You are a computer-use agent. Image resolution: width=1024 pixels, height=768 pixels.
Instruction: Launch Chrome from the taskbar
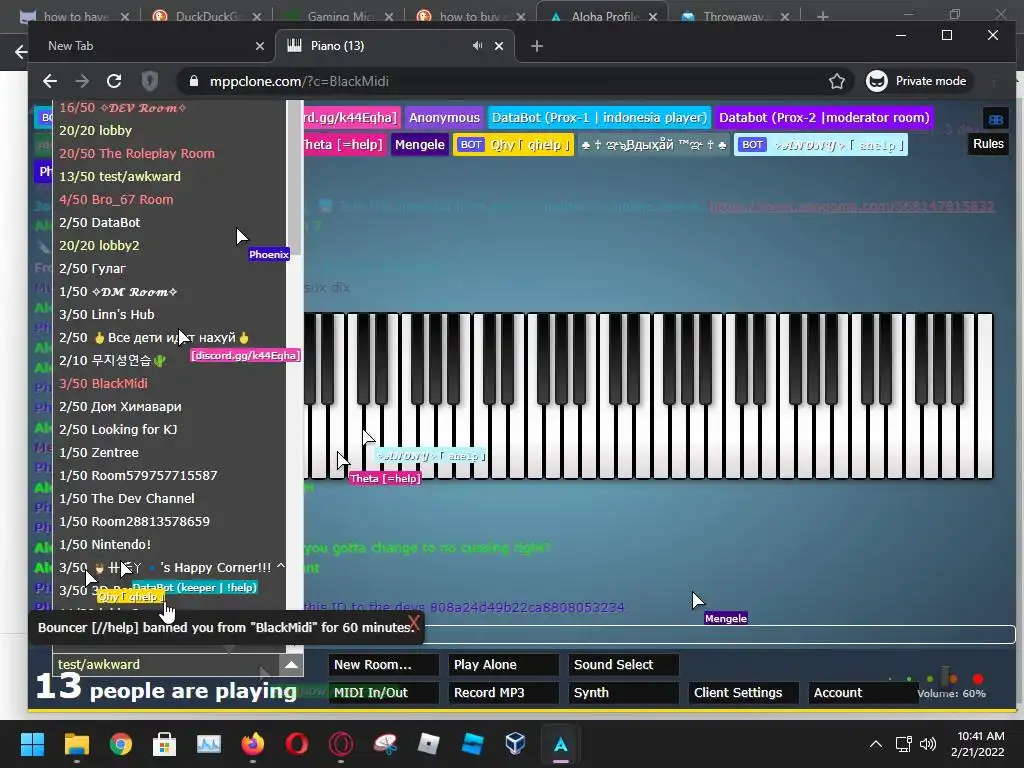121,744
